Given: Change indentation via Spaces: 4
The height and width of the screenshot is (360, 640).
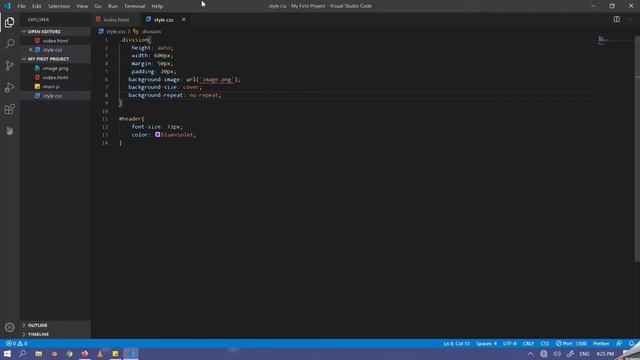Looking at the screenshot, I should (x=486, y=343).
